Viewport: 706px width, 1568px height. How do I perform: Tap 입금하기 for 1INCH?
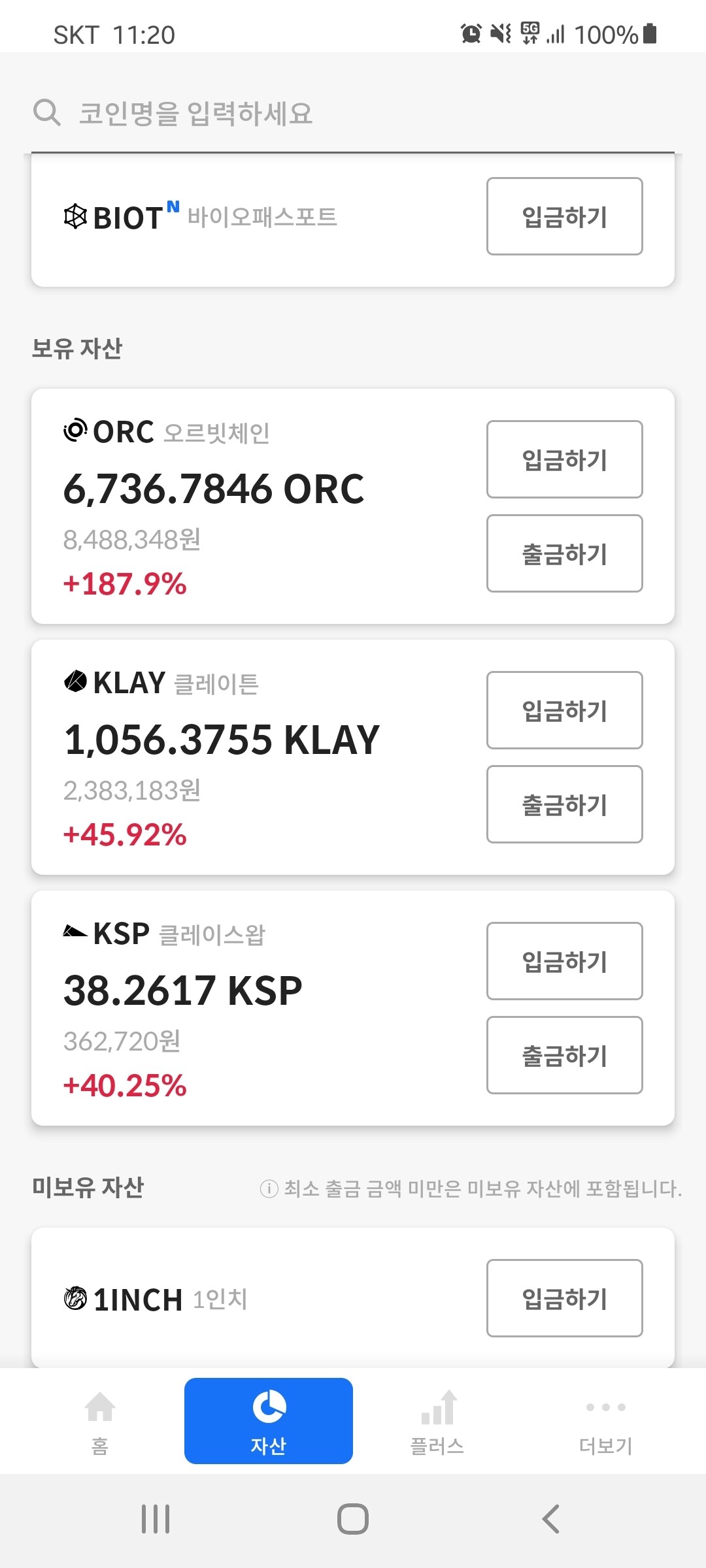(564, 1298)
